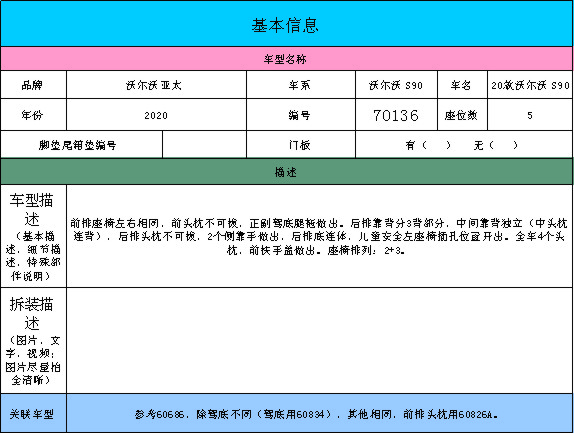Click the seat count value 5
The image size is (574, 433).
(530, 115)
